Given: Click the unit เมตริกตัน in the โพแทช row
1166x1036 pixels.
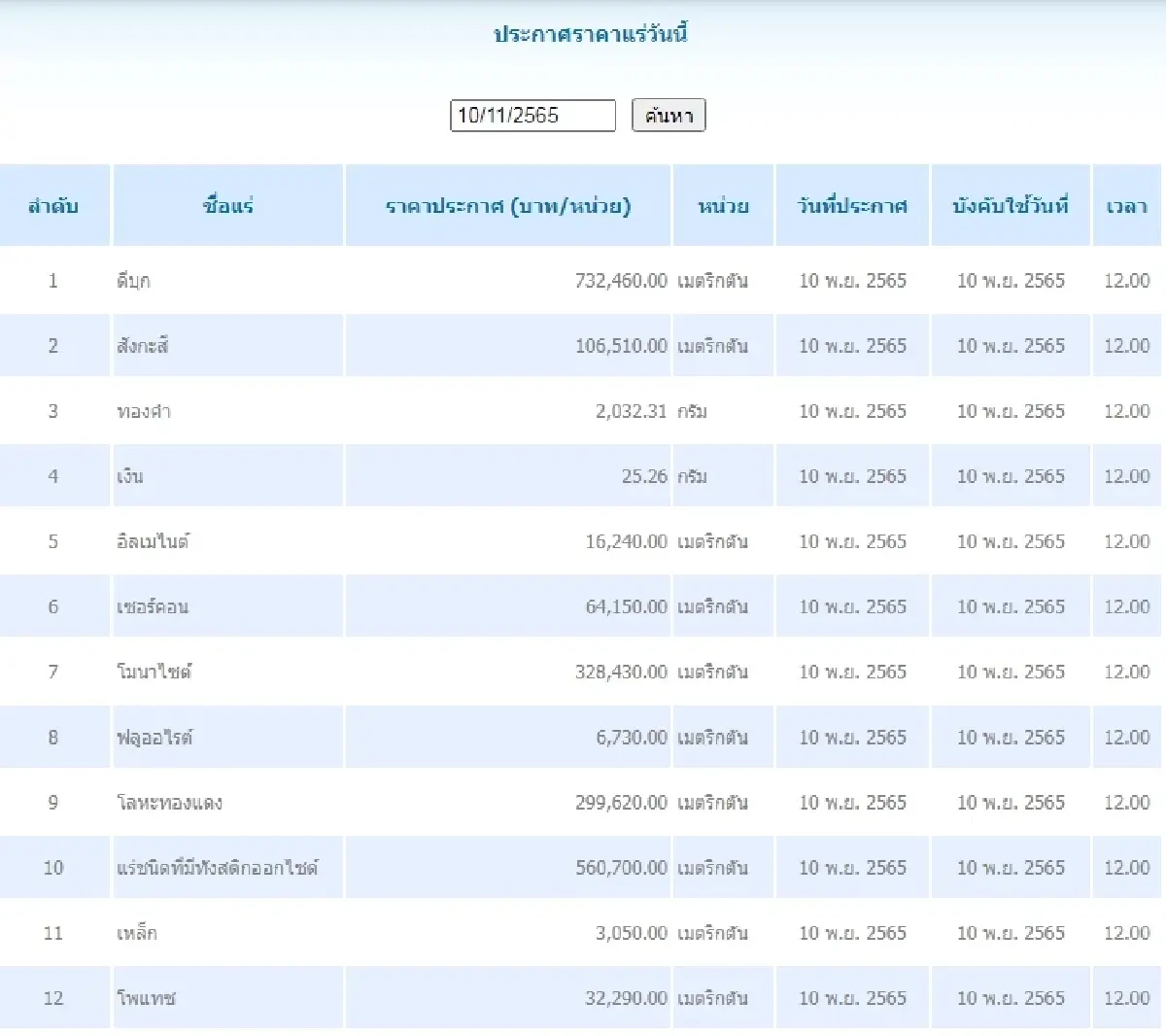Looking at the screenshot, I should 712,998.
